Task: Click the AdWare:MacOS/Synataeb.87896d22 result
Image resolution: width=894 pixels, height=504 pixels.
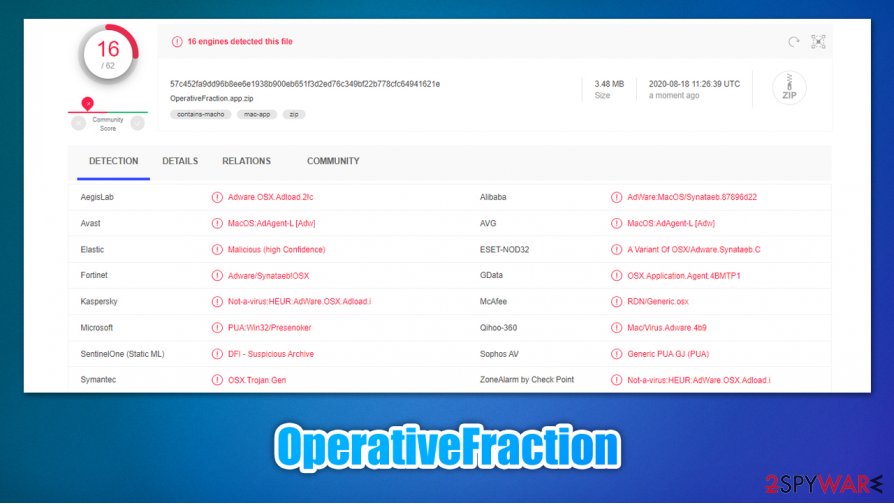Action: point(692,197)
